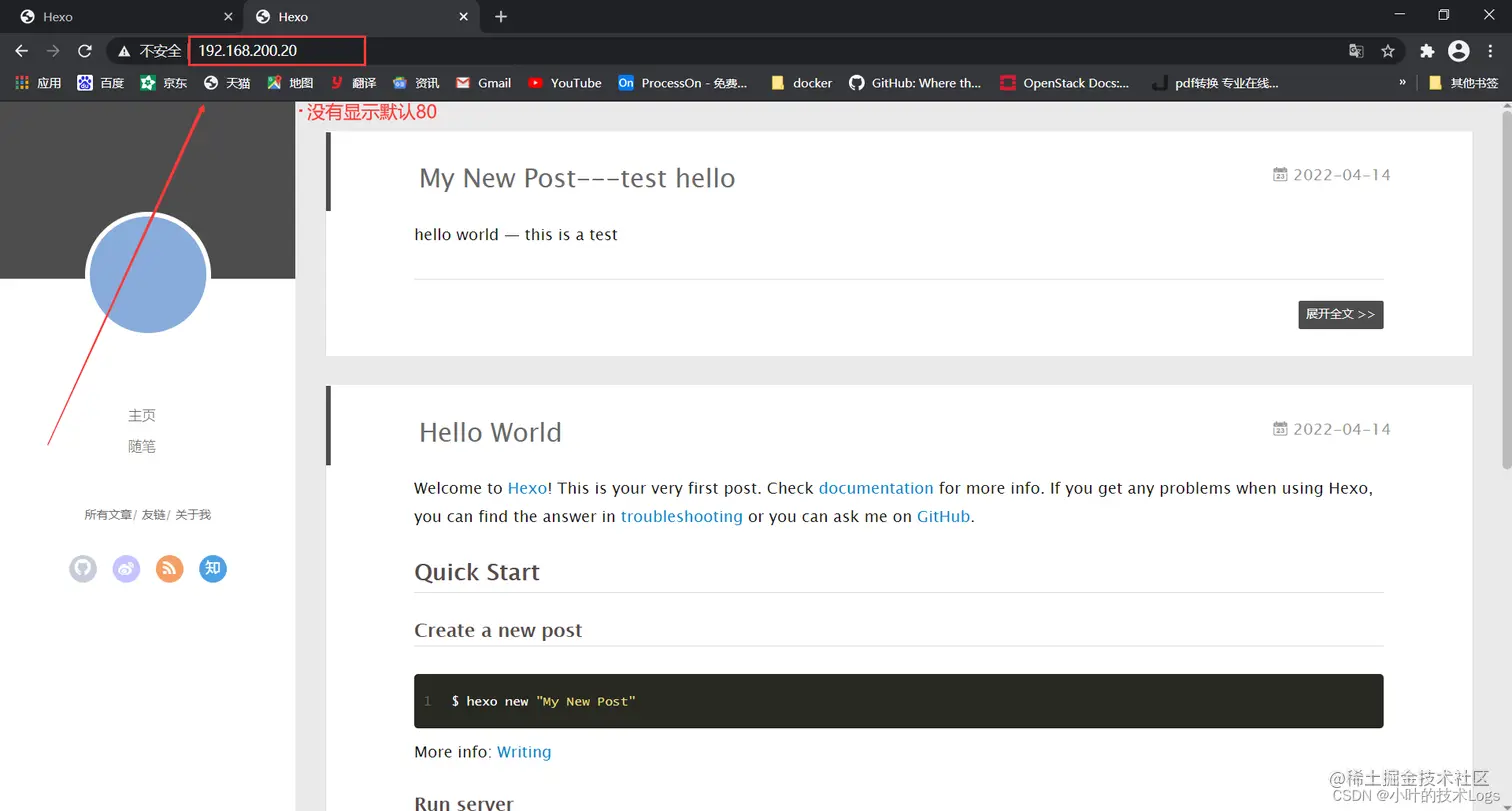The height and width of the screenshot is (811, 1512).
Task: Open Zhihu 知 icon in sidebar
Action: pos(213,569)
